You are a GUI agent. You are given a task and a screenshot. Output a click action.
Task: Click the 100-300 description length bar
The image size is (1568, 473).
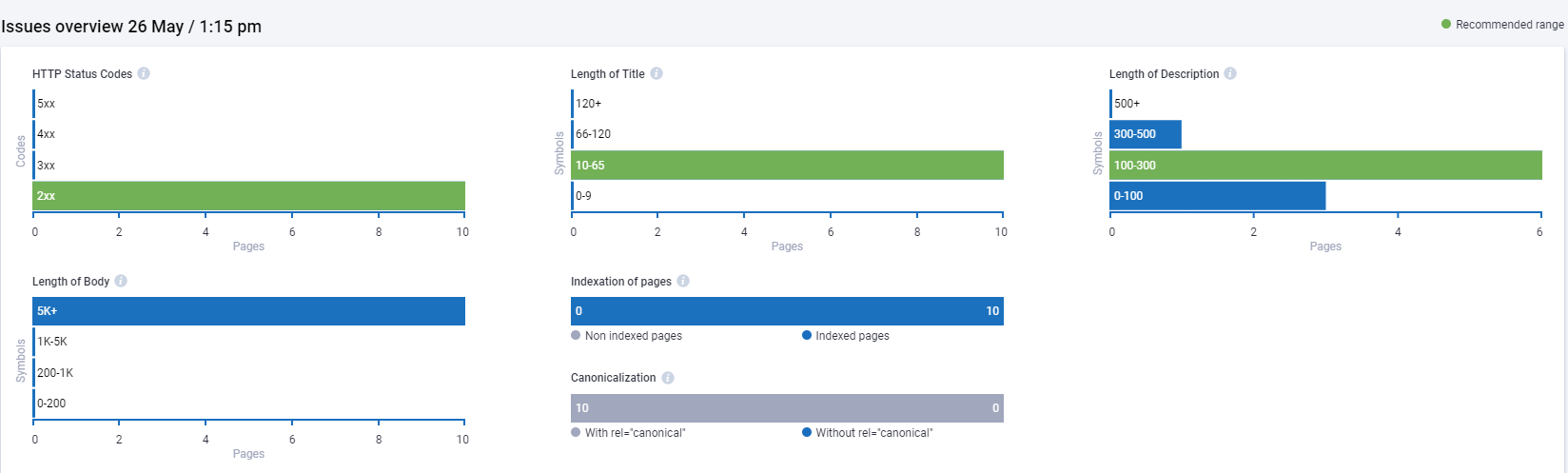tap(1326, 166)
